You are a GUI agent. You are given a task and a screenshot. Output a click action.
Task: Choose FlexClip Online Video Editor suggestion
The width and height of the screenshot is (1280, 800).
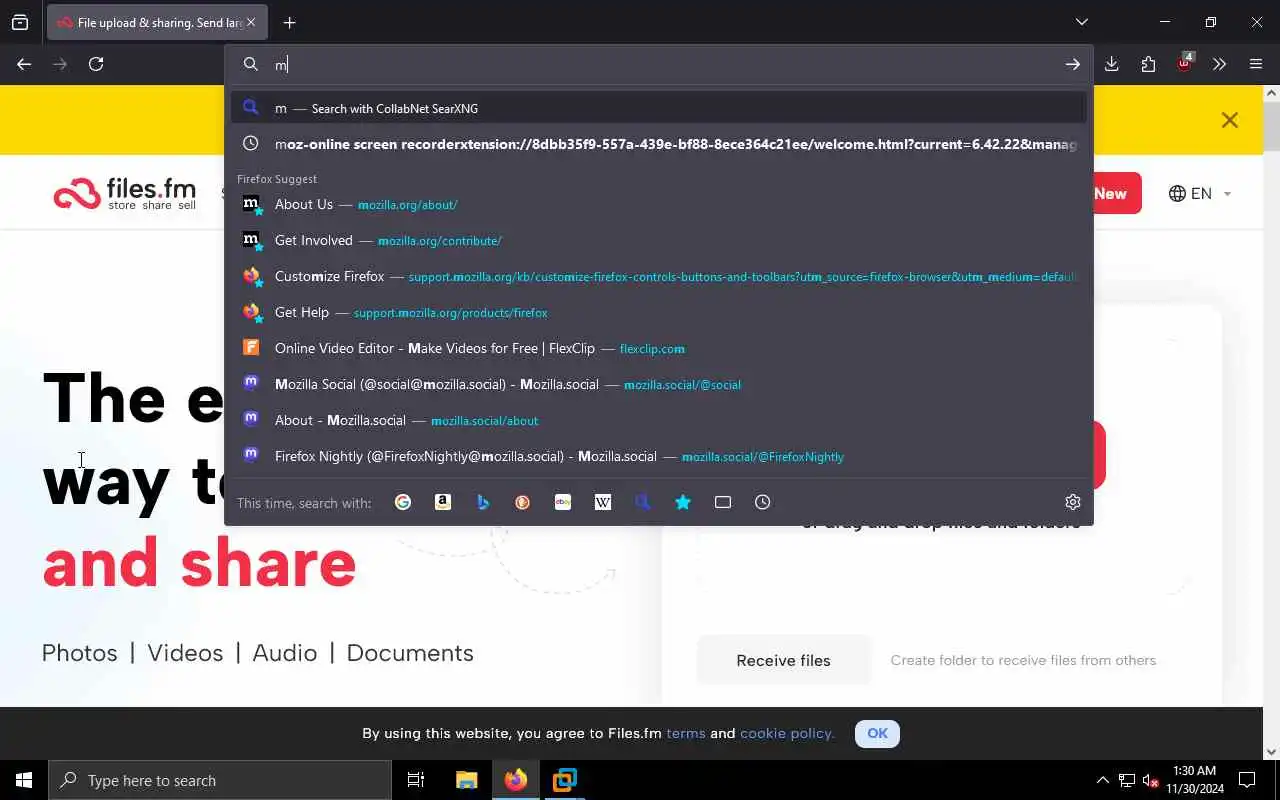(659, 348)
